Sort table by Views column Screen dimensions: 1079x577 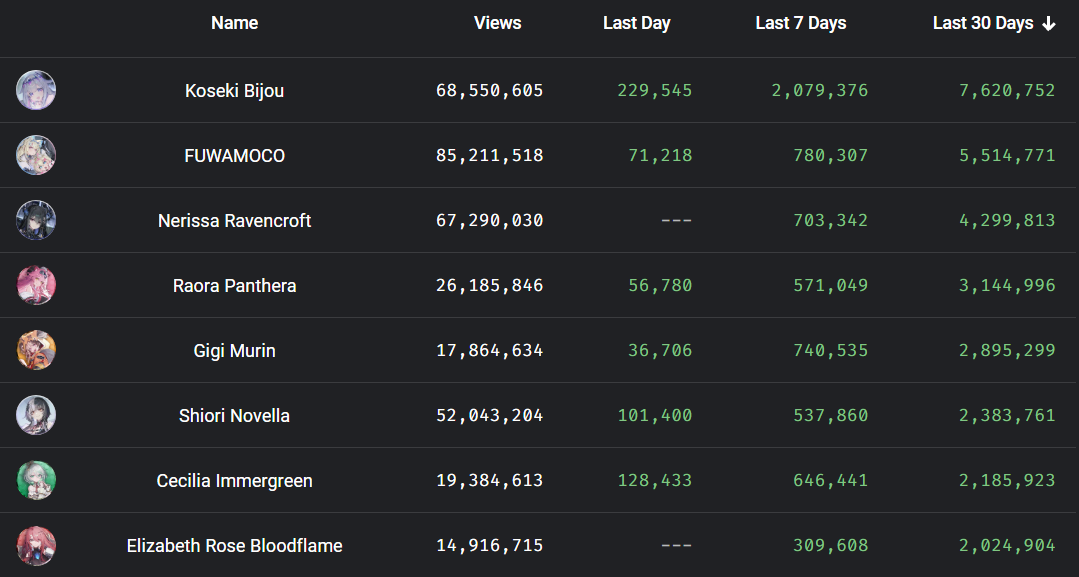[497, 23]
